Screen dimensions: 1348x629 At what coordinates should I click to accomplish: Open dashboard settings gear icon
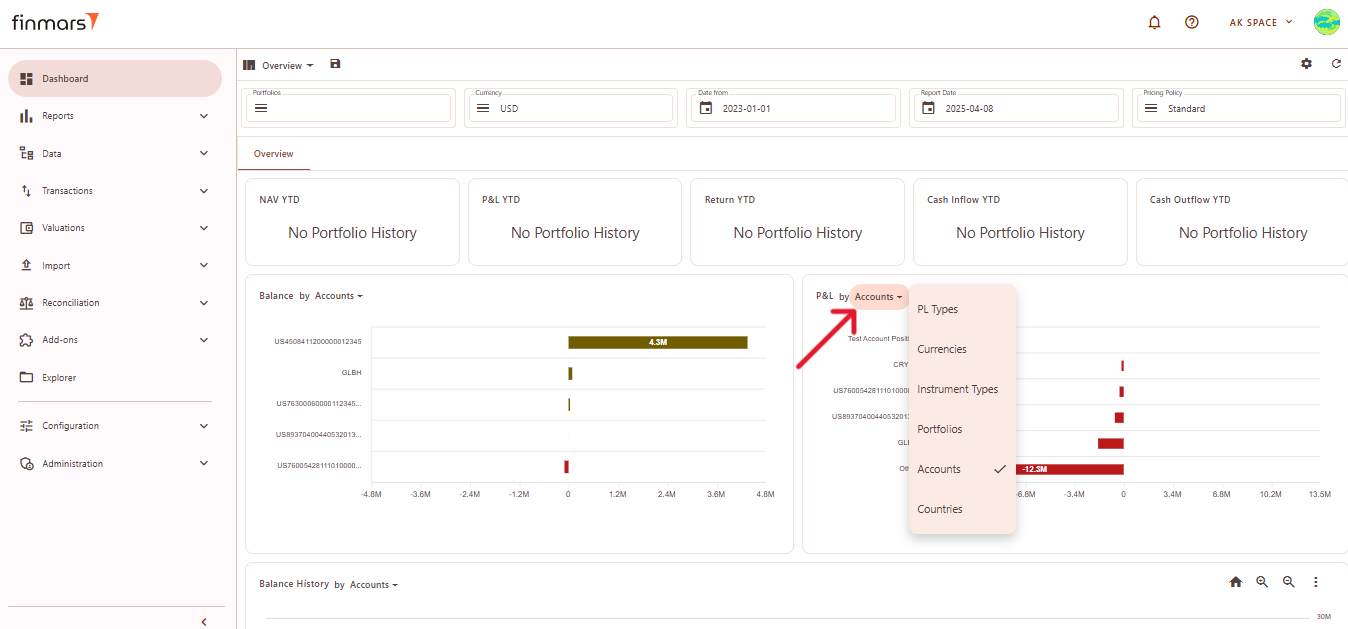tap(1306, 64)
